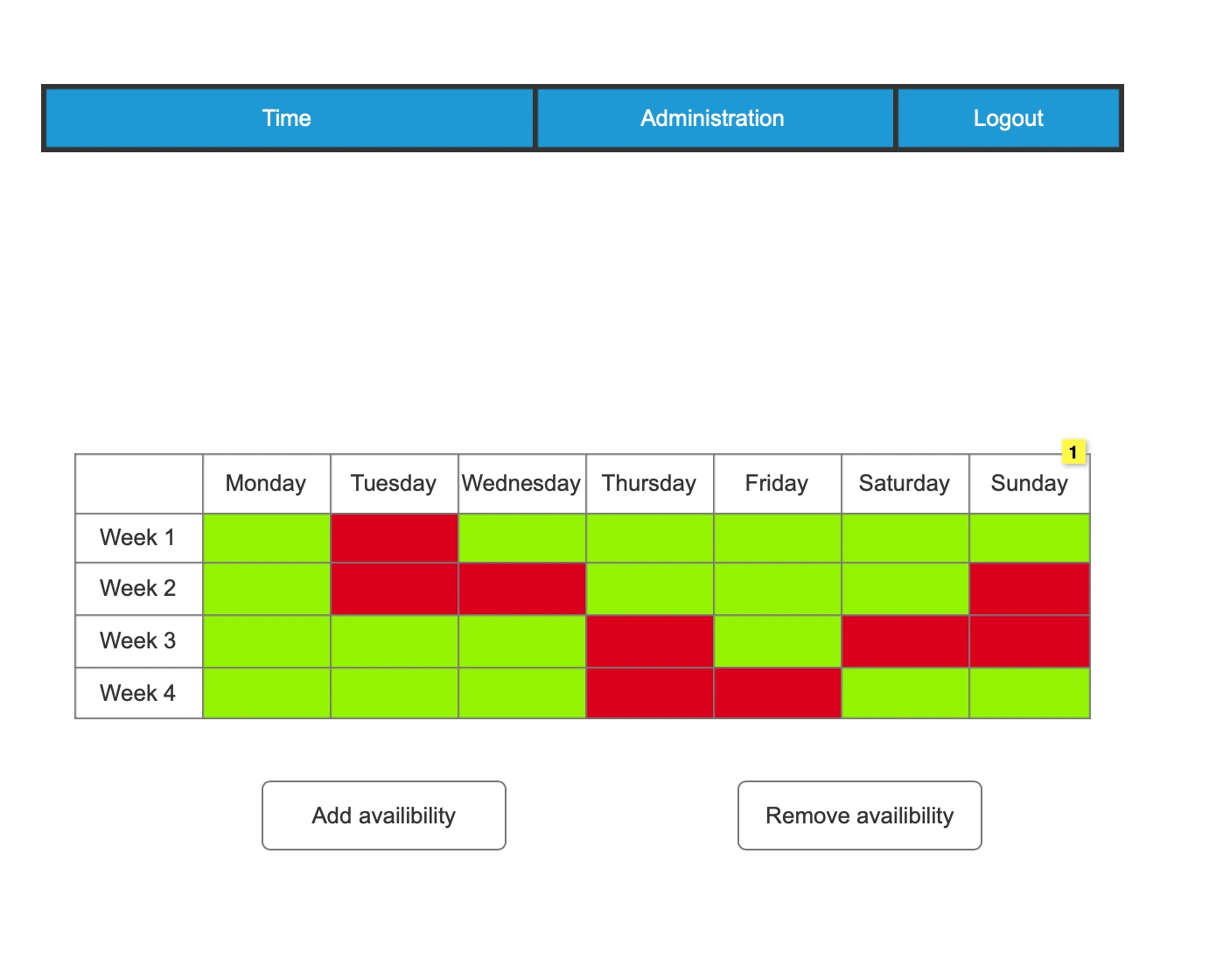
Task: Select the red Week 1 Tuesday cell
Action: [395, 538]
